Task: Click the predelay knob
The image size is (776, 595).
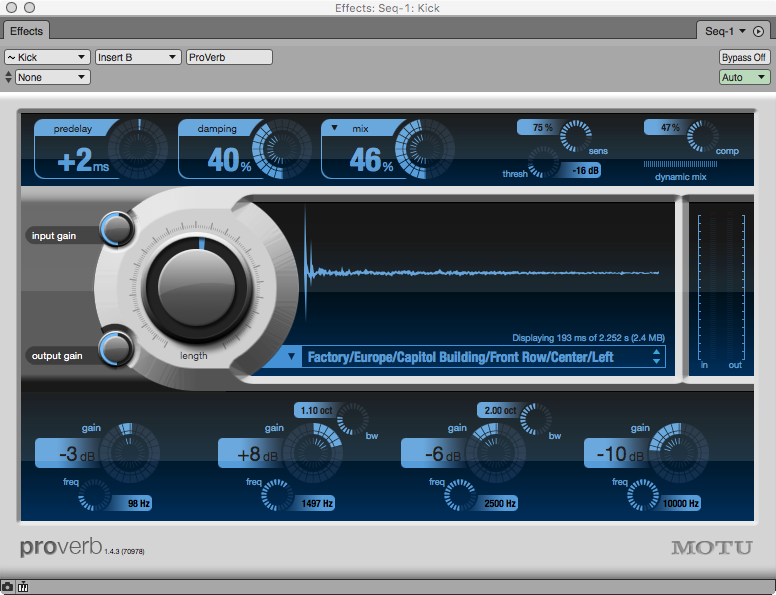Action: tap(138, 149)
